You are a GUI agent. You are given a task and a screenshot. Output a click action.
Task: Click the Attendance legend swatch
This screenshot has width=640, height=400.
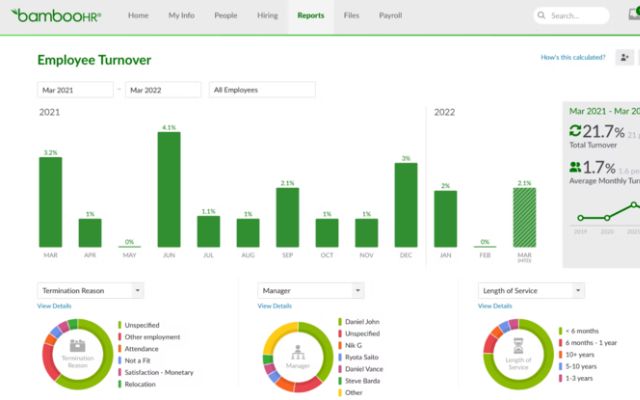(120, 349)
